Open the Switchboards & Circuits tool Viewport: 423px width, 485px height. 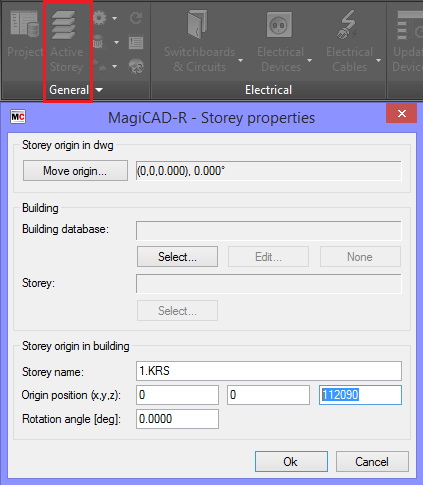(200, 41)
